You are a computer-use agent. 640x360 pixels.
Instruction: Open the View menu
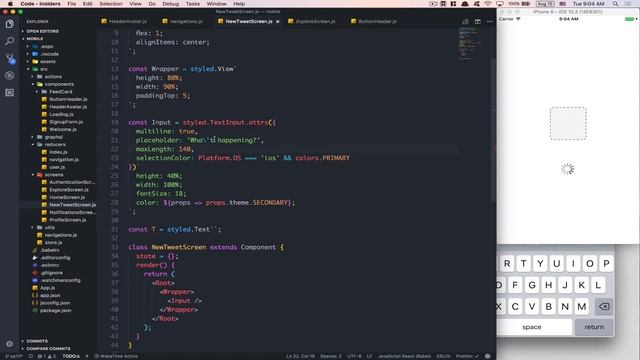point(135,4)
